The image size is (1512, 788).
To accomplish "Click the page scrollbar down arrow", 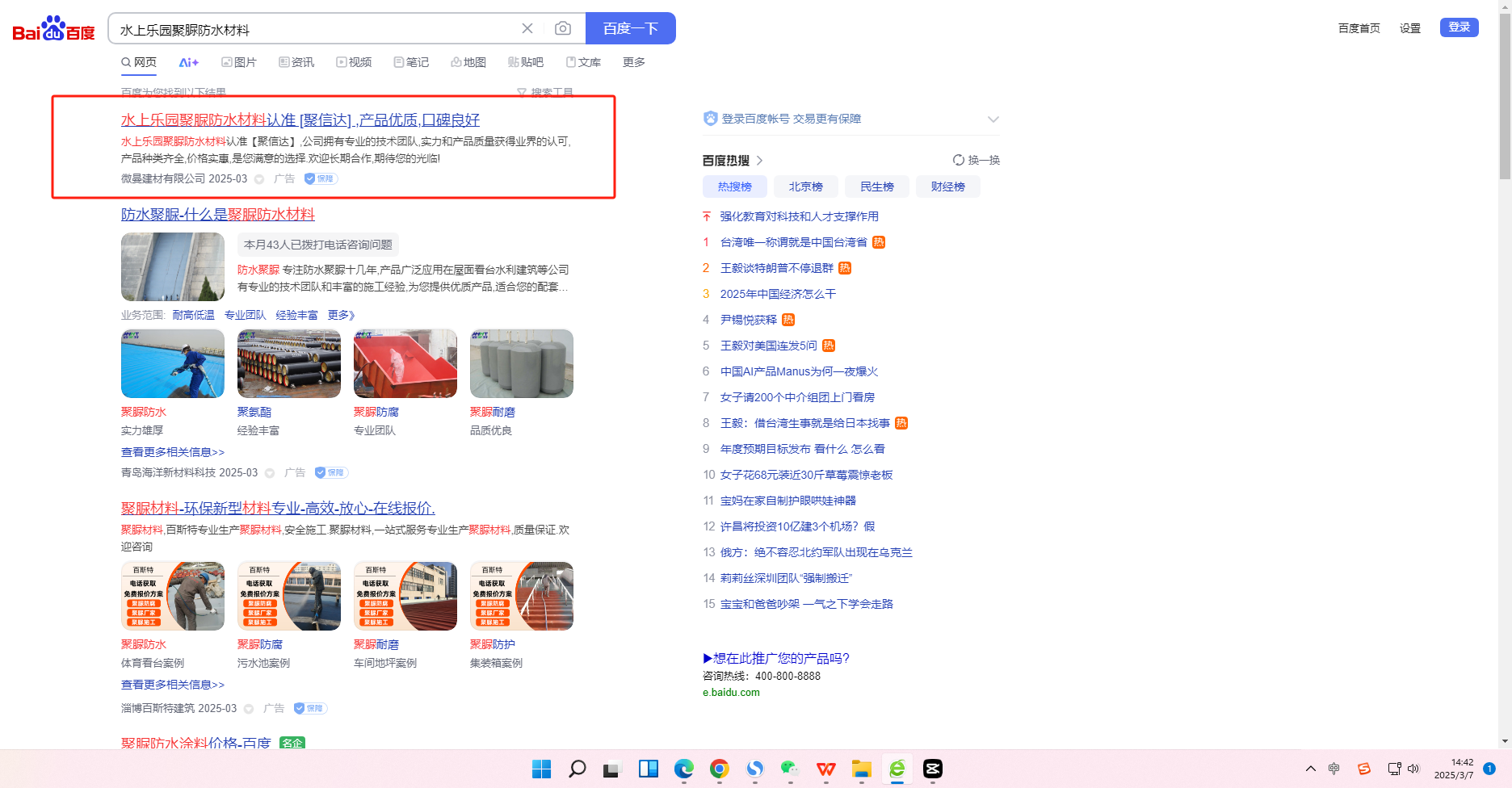I will coord(1505,741).
